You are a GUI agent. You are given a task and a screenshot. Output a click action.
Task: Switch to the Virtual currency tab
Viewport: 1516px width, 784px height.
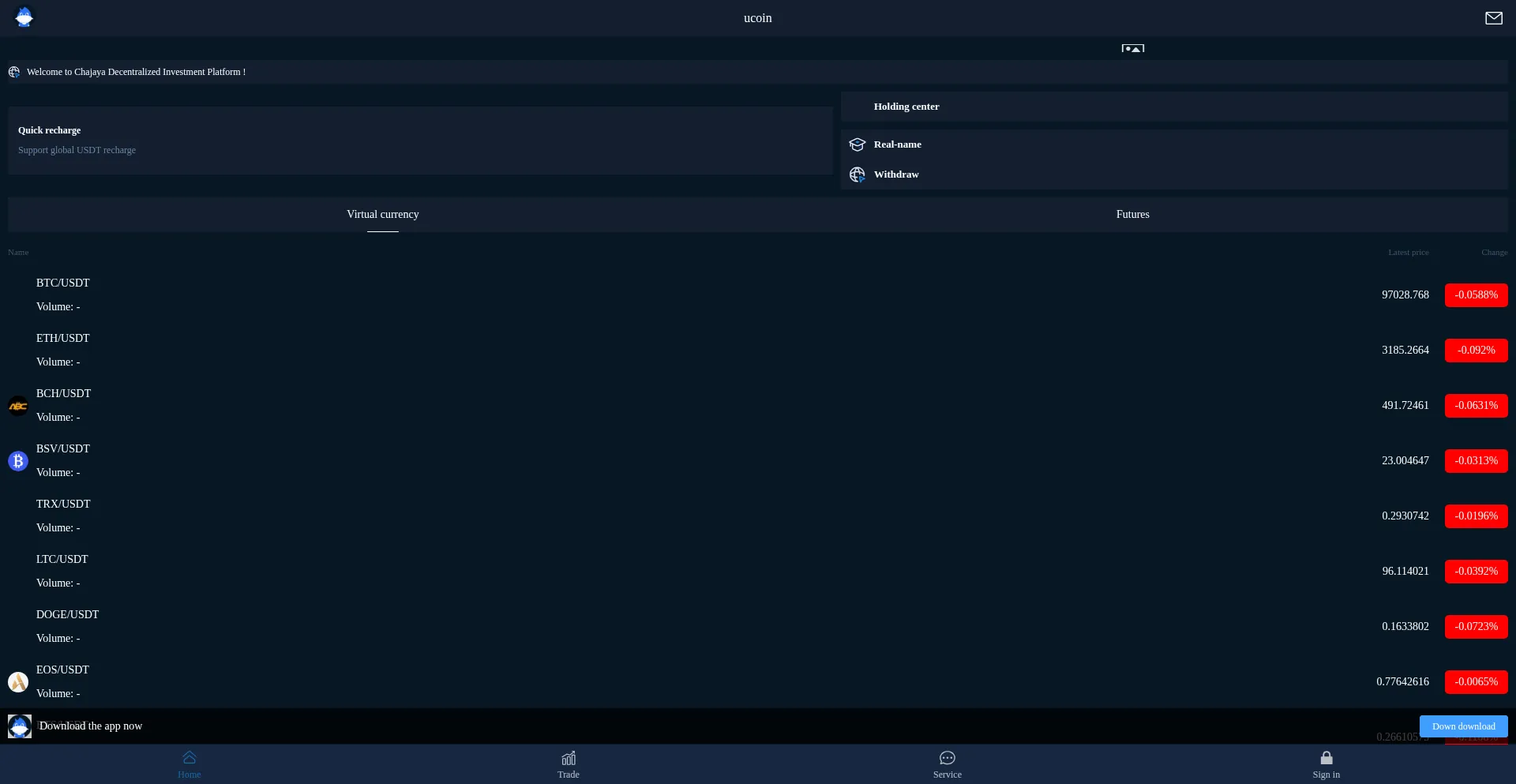383,215
